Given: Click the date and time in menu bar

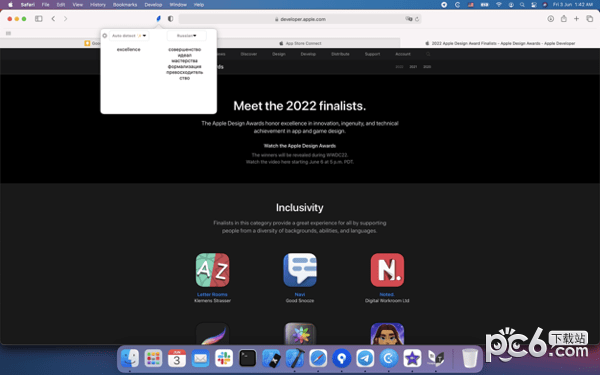Looking at the screenshot, I should [573, 5].
